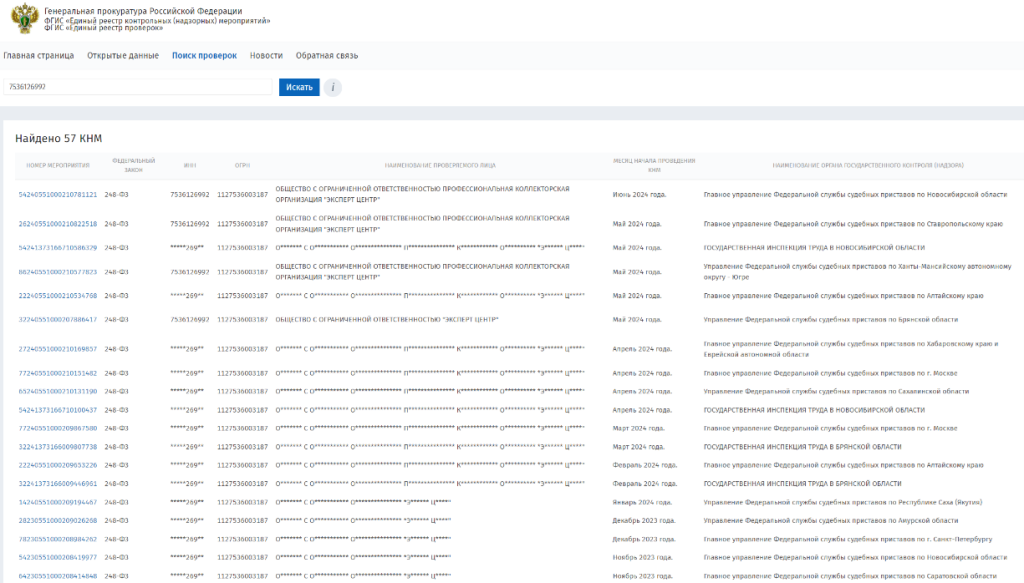Click the ИНН column header
Screen dimensions: 1024x583
point(190,165)
